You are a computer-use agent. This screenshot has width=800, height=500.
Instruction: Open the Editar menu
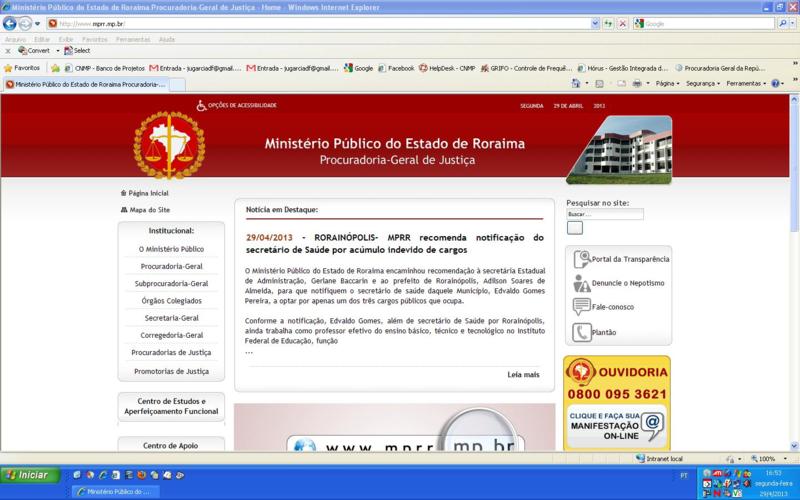(42, 39)
